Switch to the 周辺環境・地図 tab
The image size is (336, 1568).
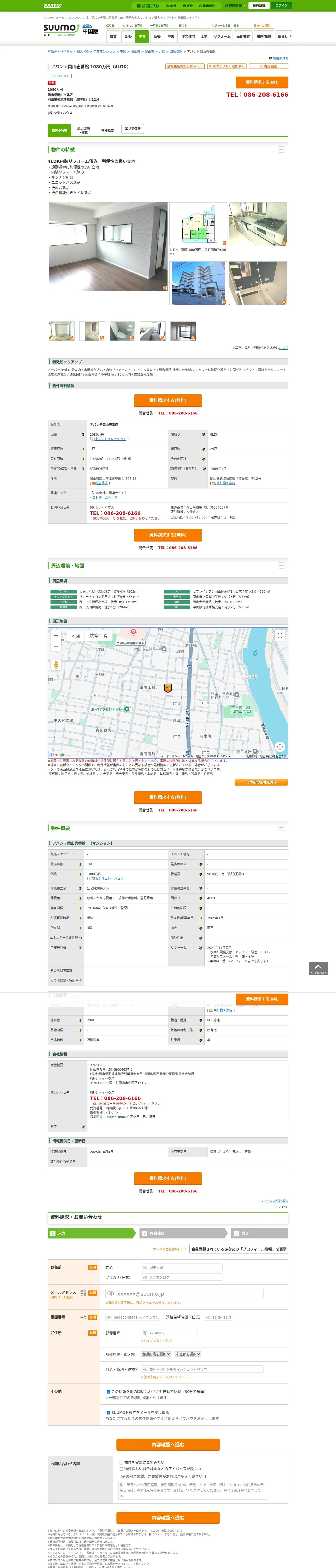pos(83,130)
